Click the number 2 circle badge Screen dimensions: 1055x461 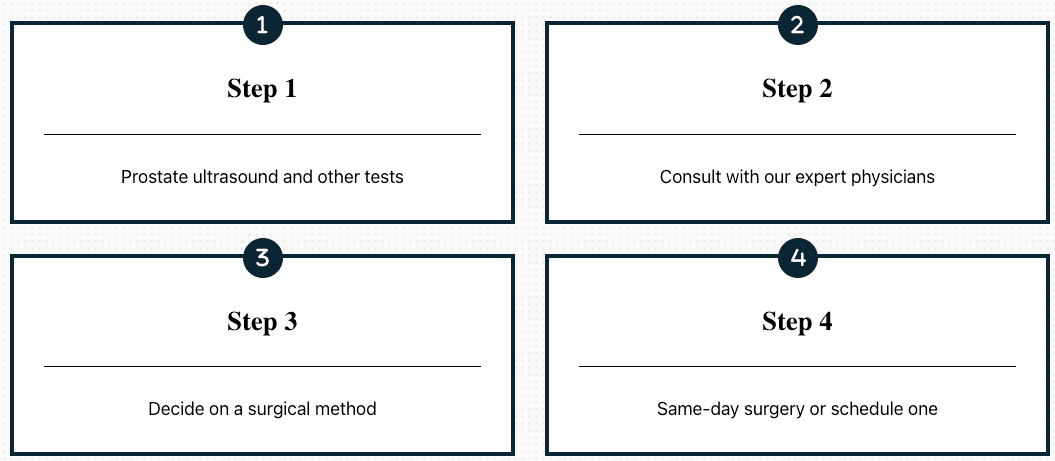point(797,26)
